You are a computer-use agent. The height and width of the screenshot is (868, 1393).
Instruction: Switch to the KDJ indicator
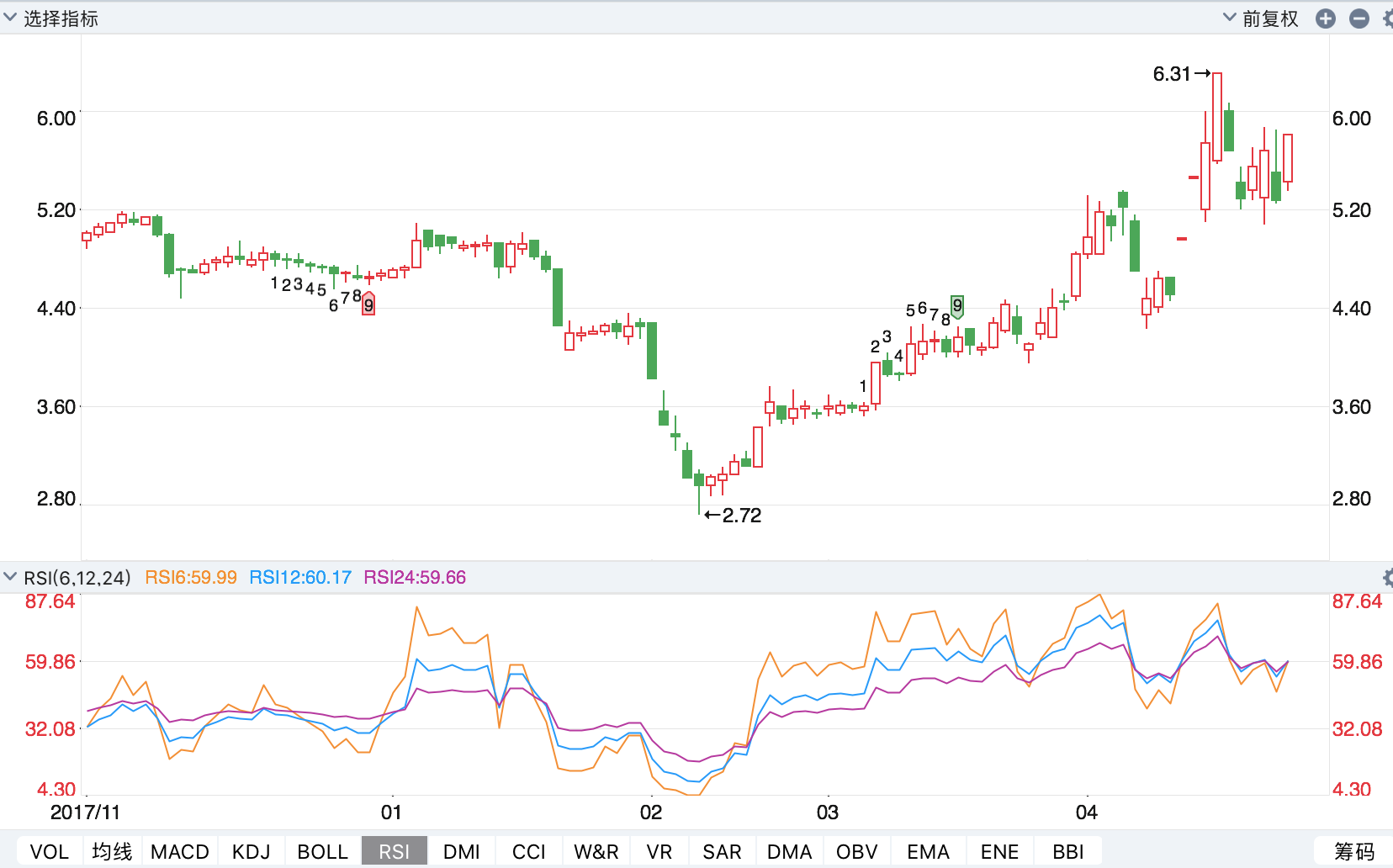pos(251,851)
